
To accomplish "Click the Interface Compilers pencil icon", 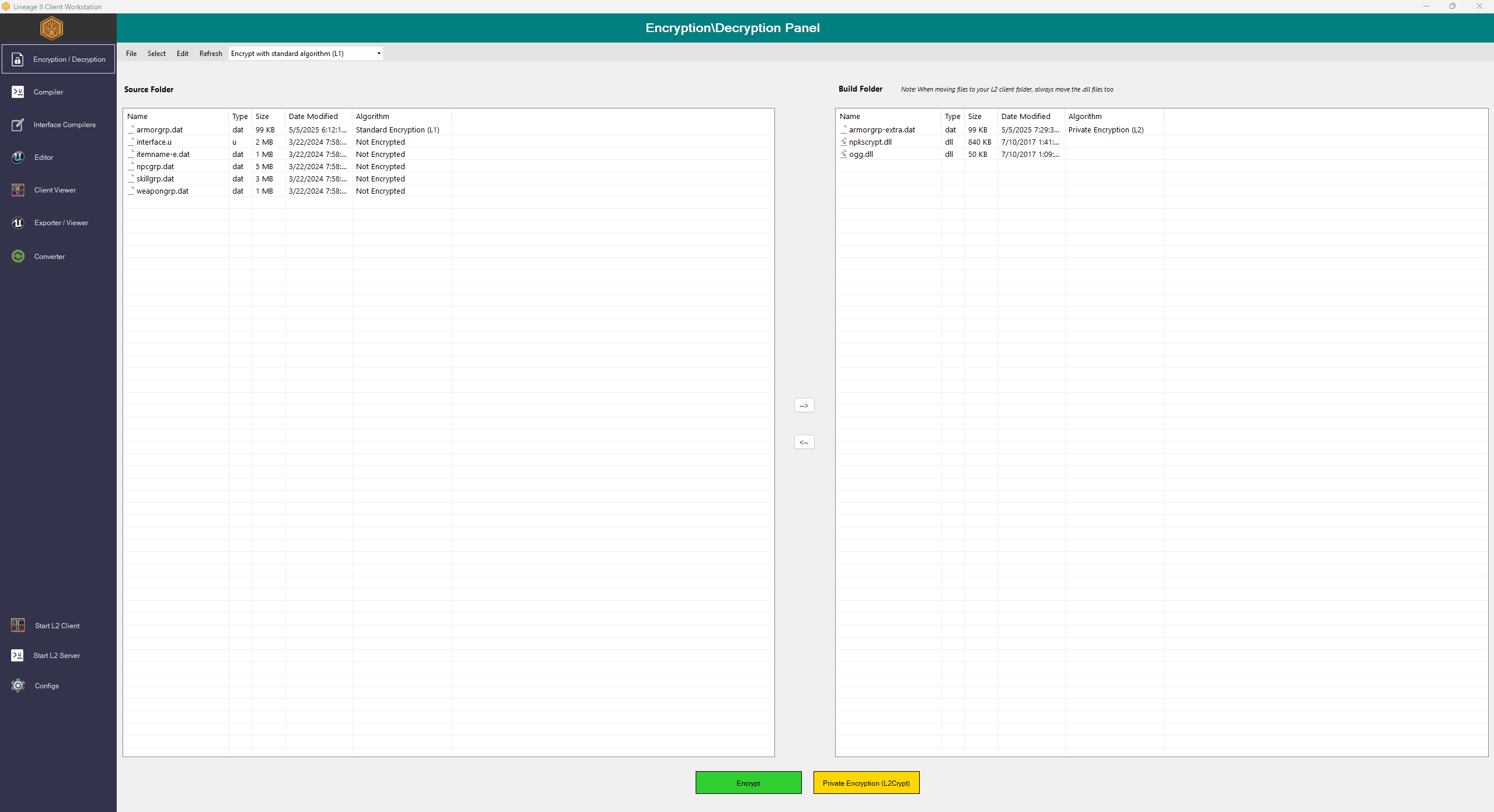I will pyautogui.click(x=18, y=125).
